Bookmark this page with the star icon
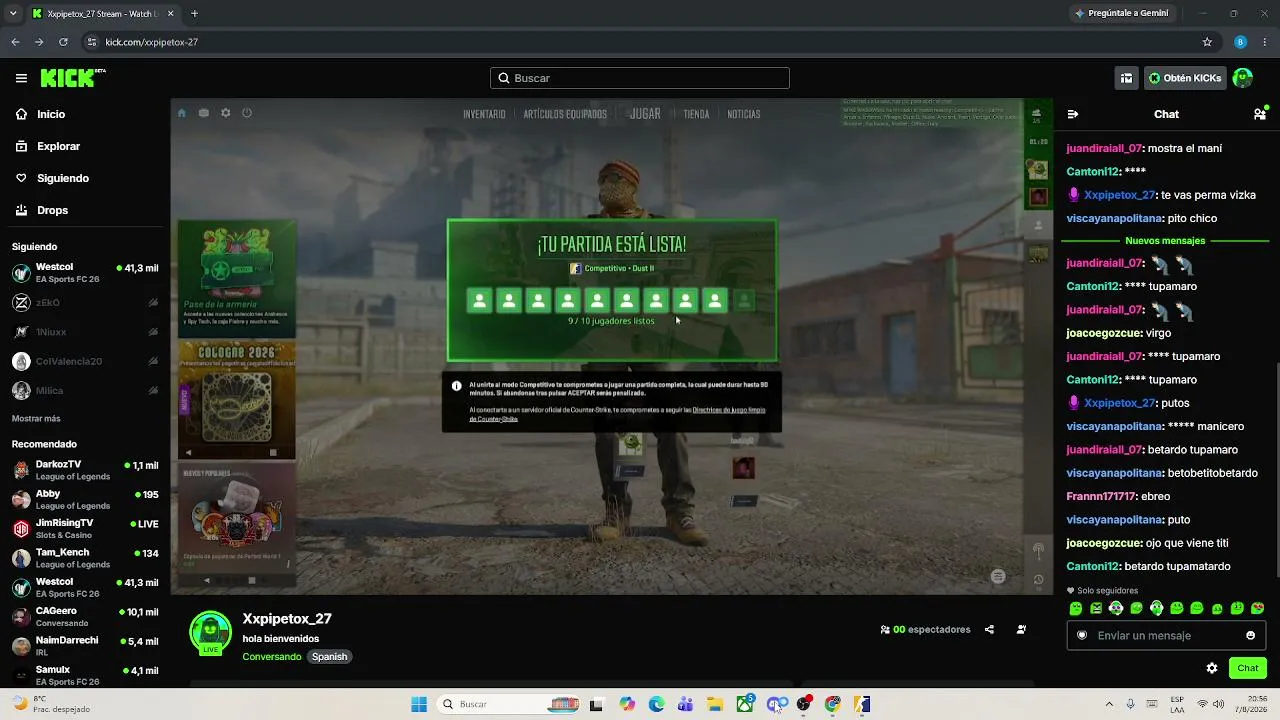This screenshot has height=720, width=1280. click(x=1207, y=42)
